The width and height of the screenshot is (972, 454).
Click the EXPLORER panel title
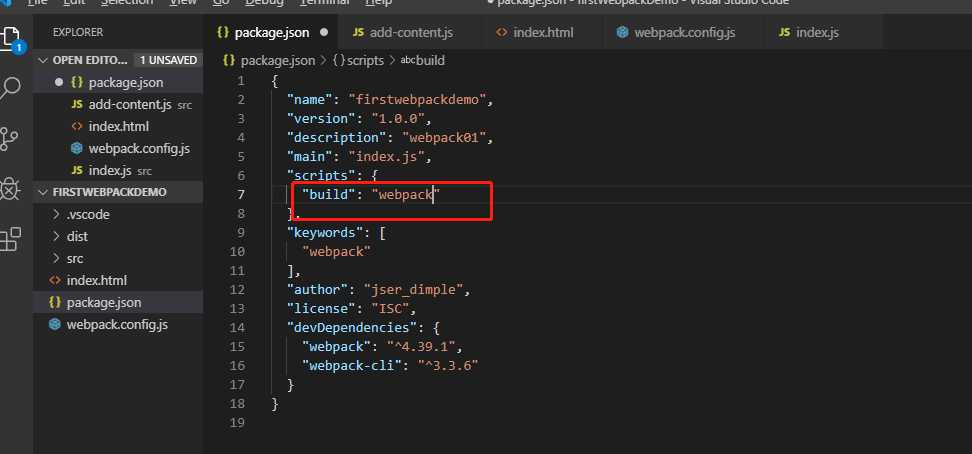(x=77, y=32)
